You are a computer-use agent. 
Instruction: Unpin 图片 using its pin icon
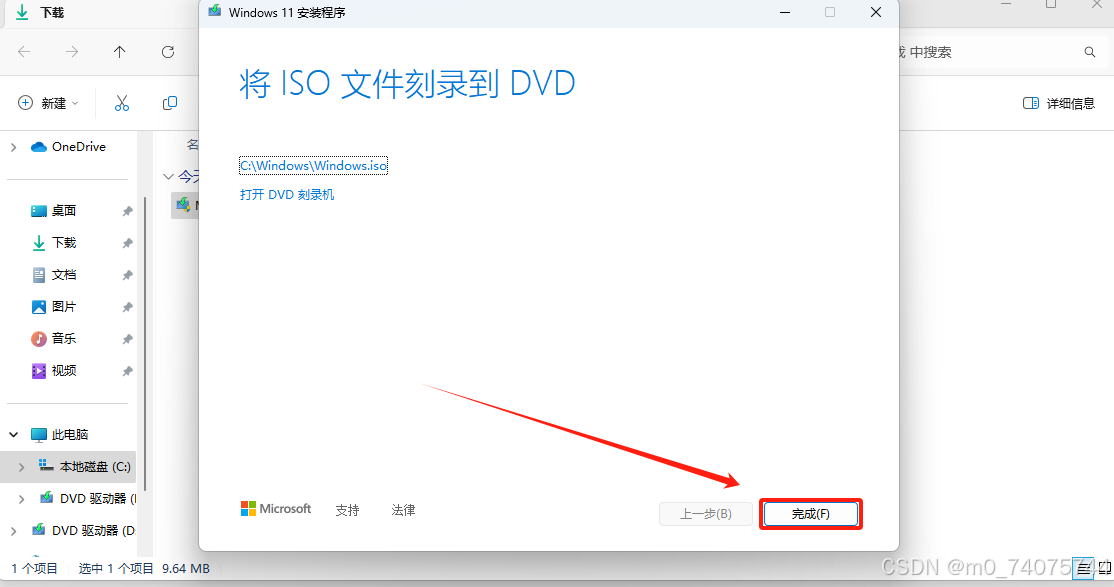point(127,307)
